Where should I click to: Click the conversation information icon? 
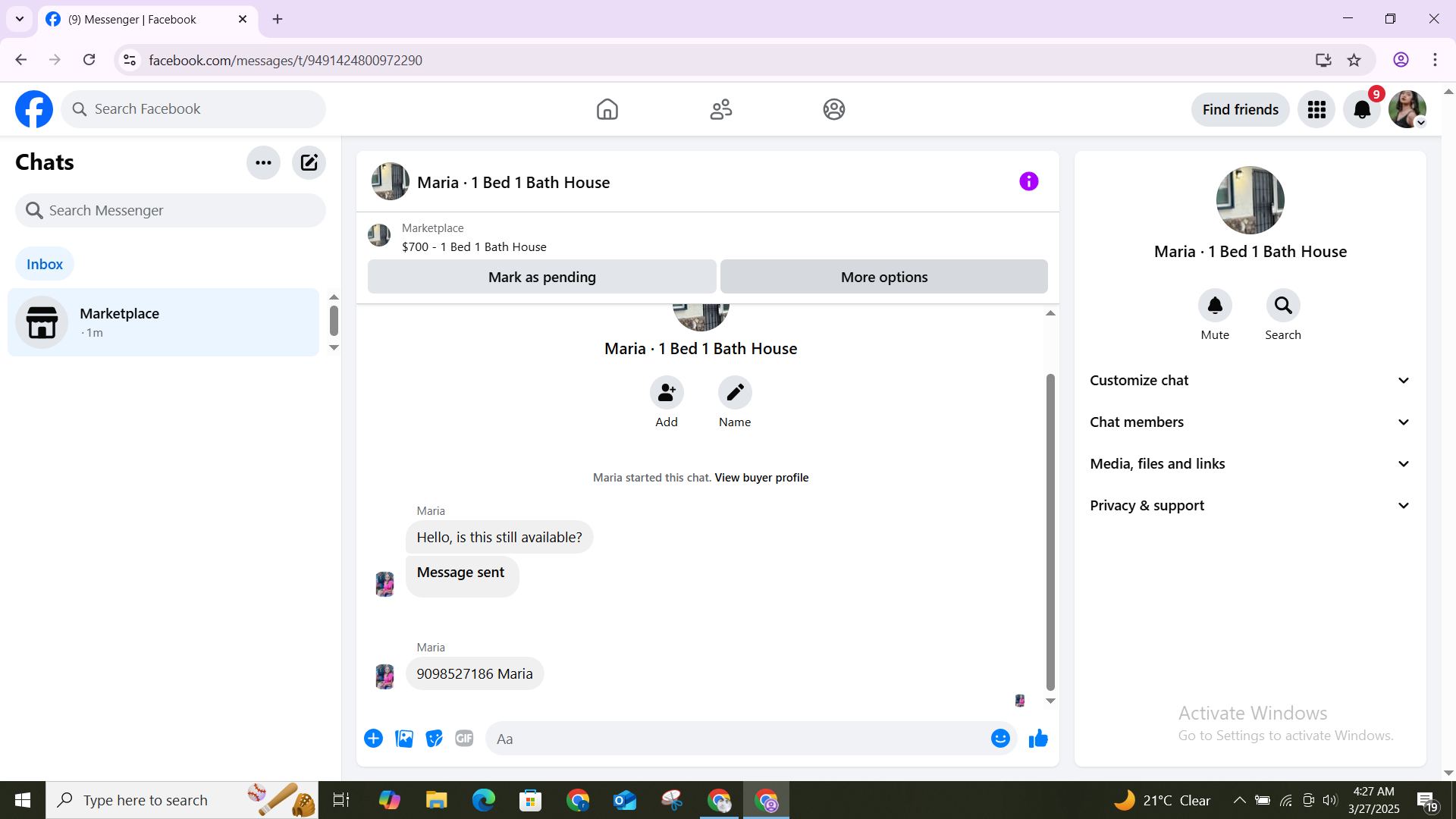tap(1028, 181)
